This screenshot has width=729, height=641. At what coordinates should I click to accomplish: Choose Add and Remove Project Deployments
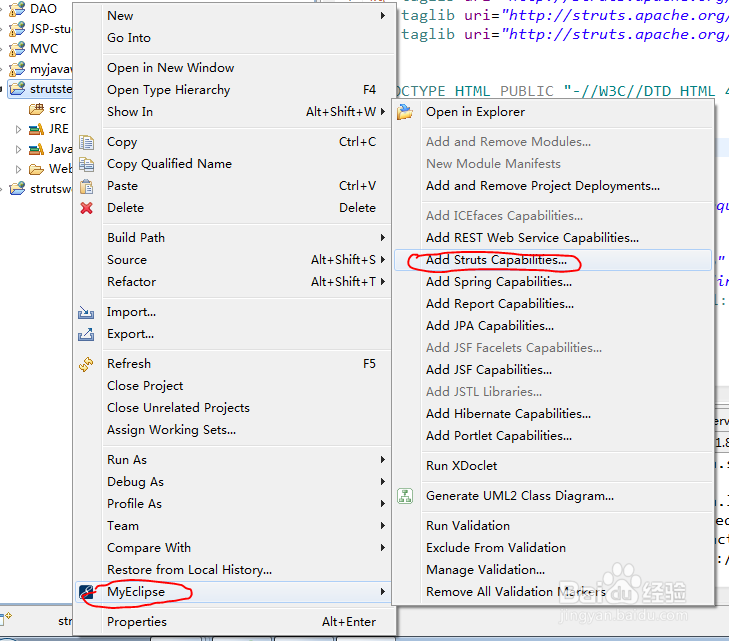coord(553,186)
